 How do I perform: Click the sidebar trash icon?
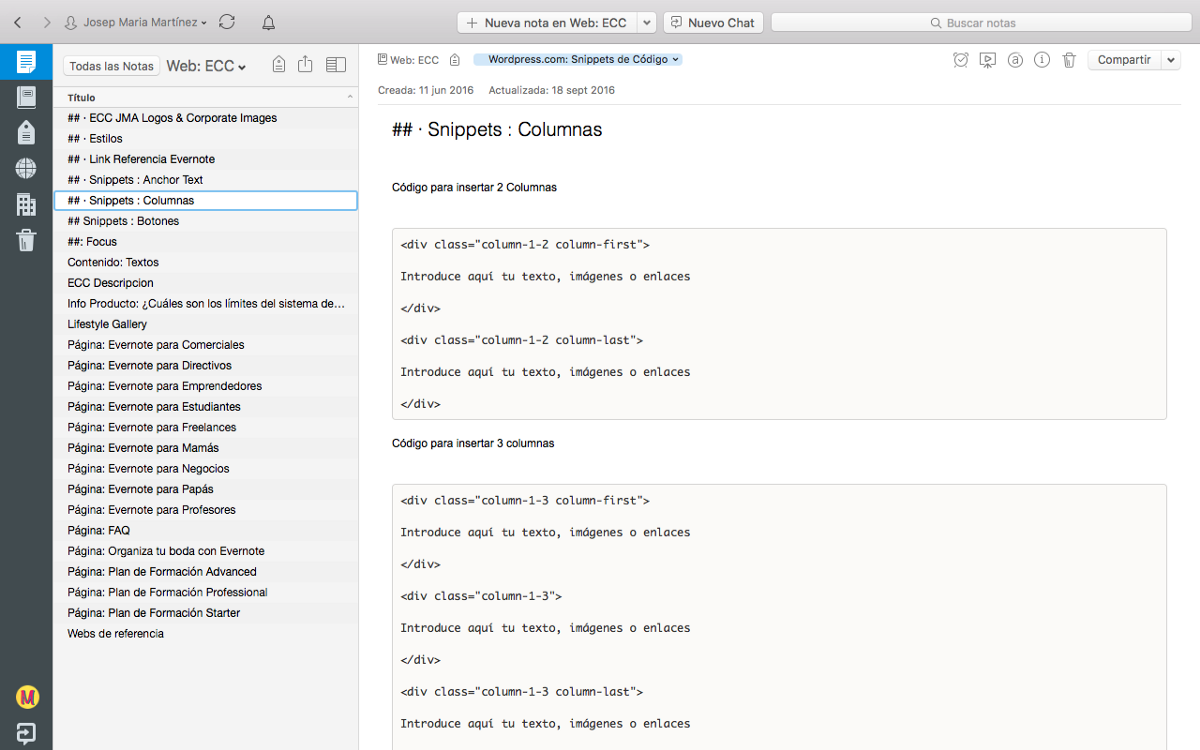point(26,240)
